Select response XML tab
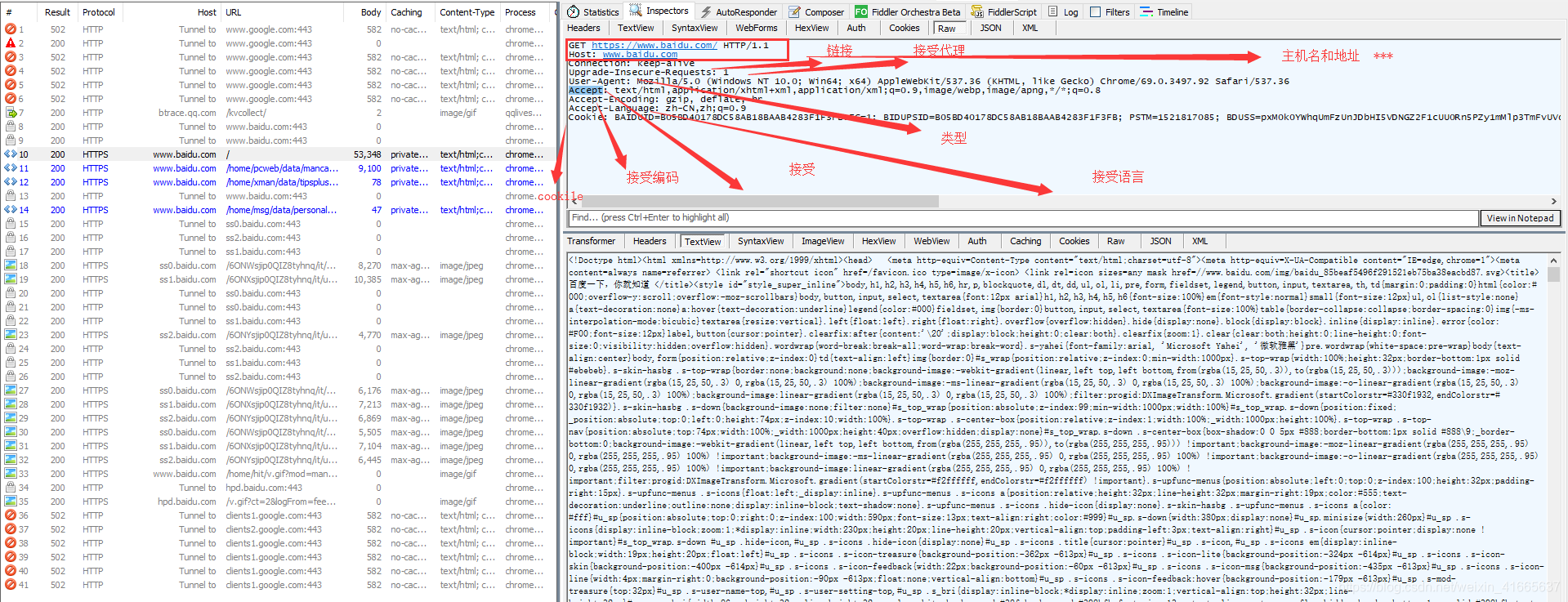1568x602 pixels. coord(1199,241)
